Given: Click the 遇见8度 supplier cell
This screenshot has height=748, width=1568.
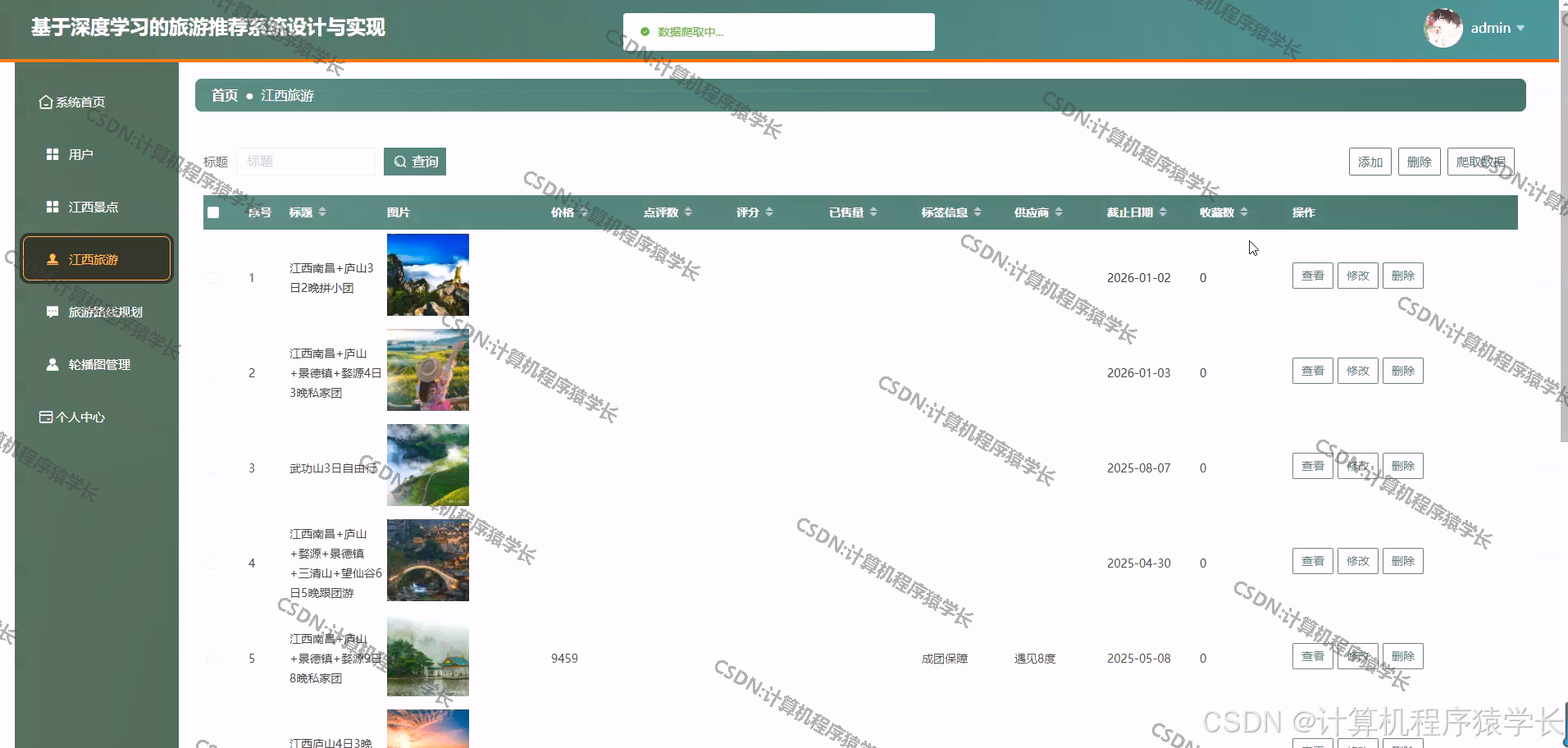Looking at the screenshot, I should point(1035,659).
